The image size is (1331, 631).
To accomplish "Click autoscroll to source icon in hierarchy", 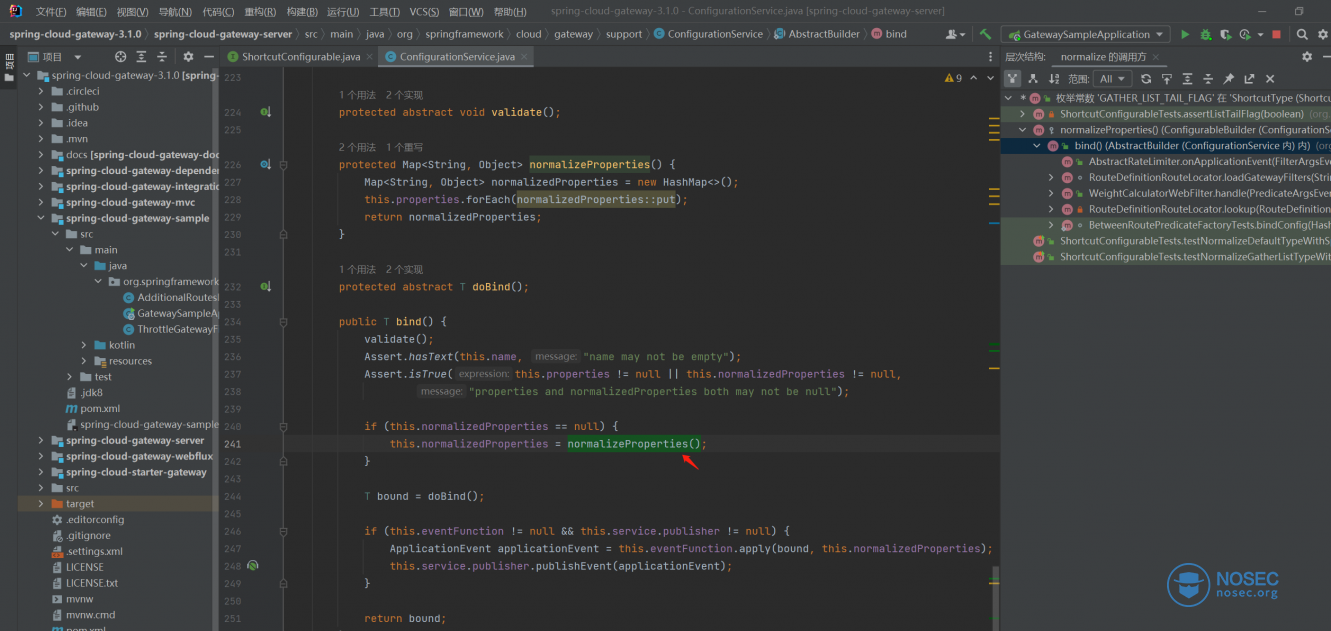I will point(1166,78).
